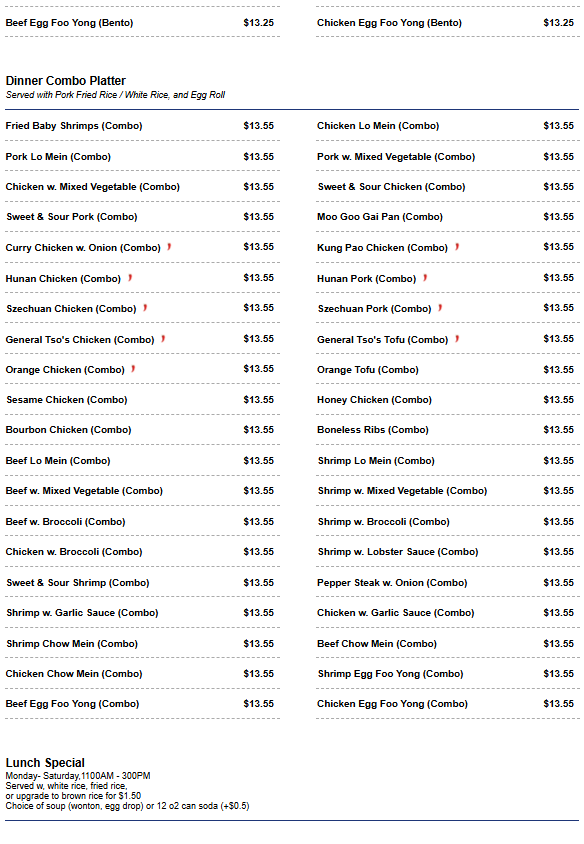This screenshot has height=844, width=584.
Task: Select Fried Baby Shrimps (Combo) item
Action: coord(142,126)
